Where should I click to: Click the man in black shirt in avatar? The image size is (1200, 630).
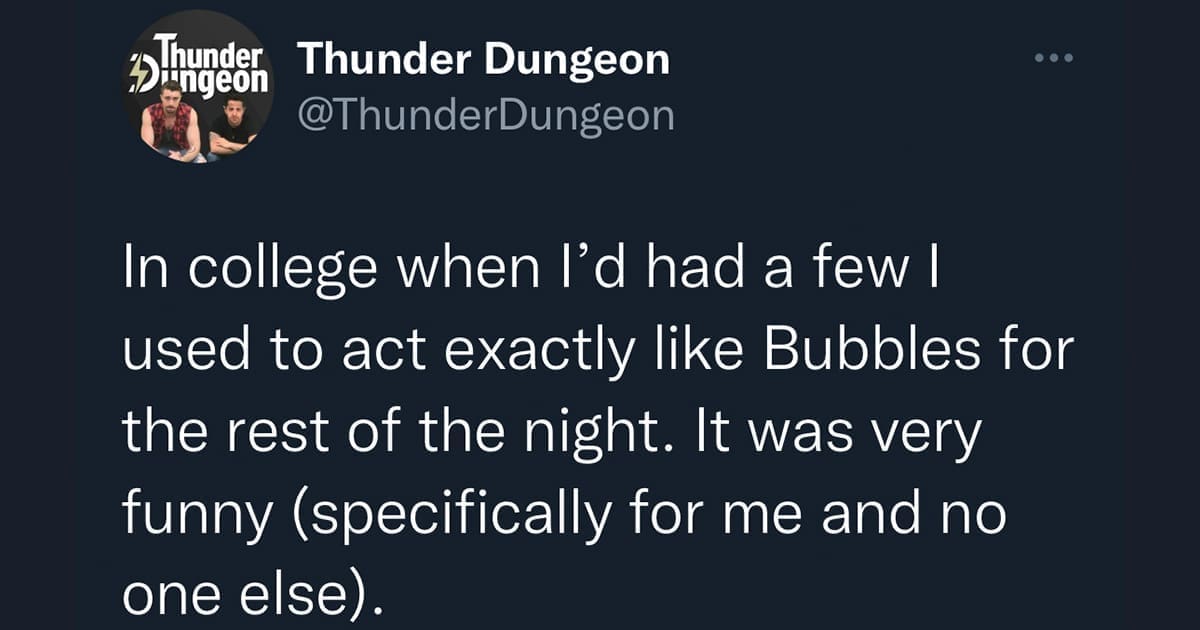tap(233, 127)
